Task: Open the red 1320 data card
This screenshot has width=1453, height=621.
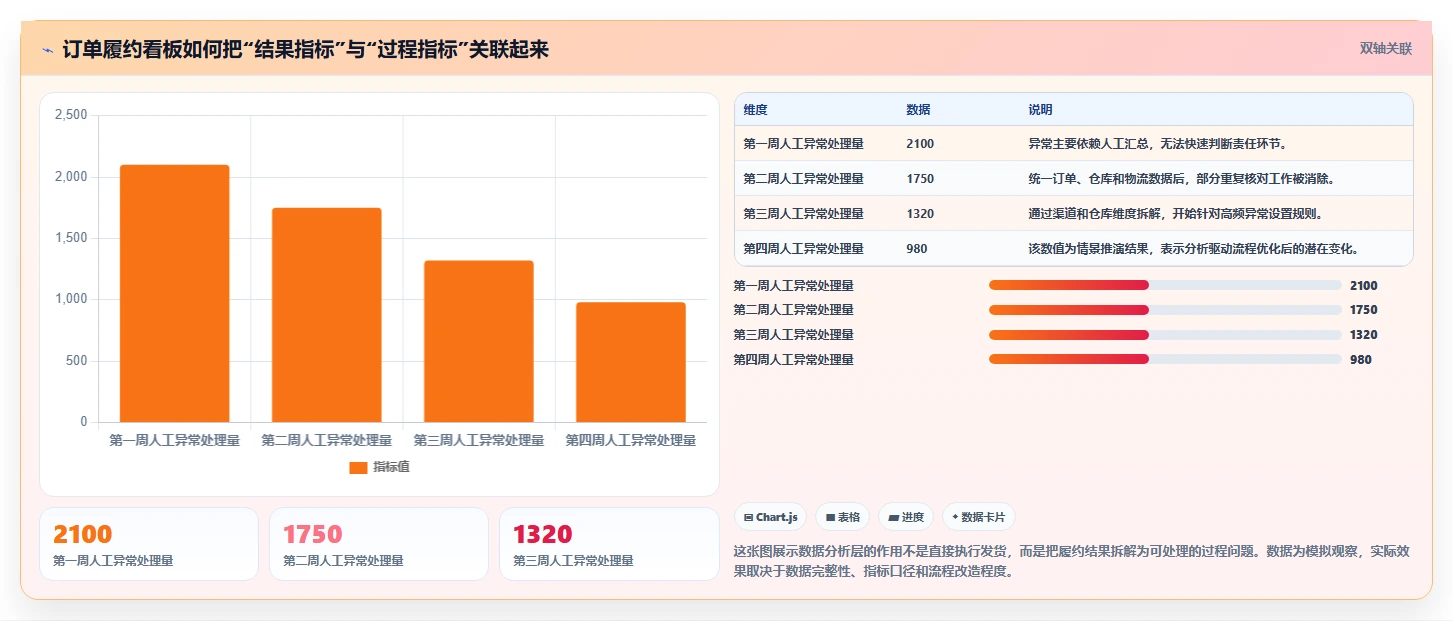Action: click(x=609, y=544)
